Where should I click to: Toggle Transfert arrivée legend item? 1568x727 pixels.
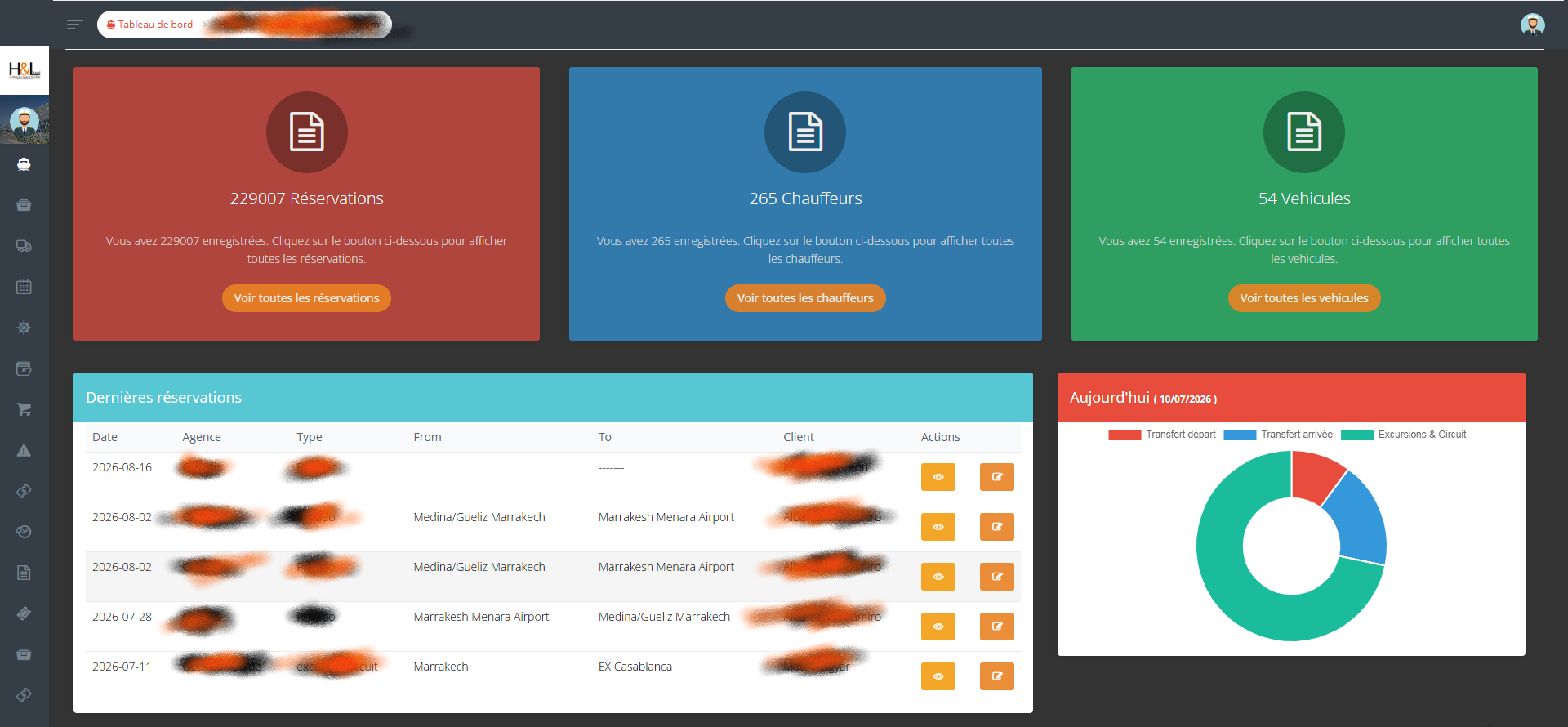1278,435
